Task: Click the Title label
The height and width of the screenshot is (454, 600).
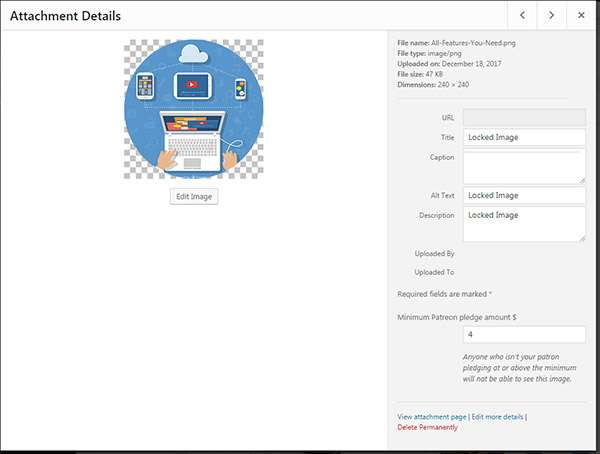Action: 447,137
